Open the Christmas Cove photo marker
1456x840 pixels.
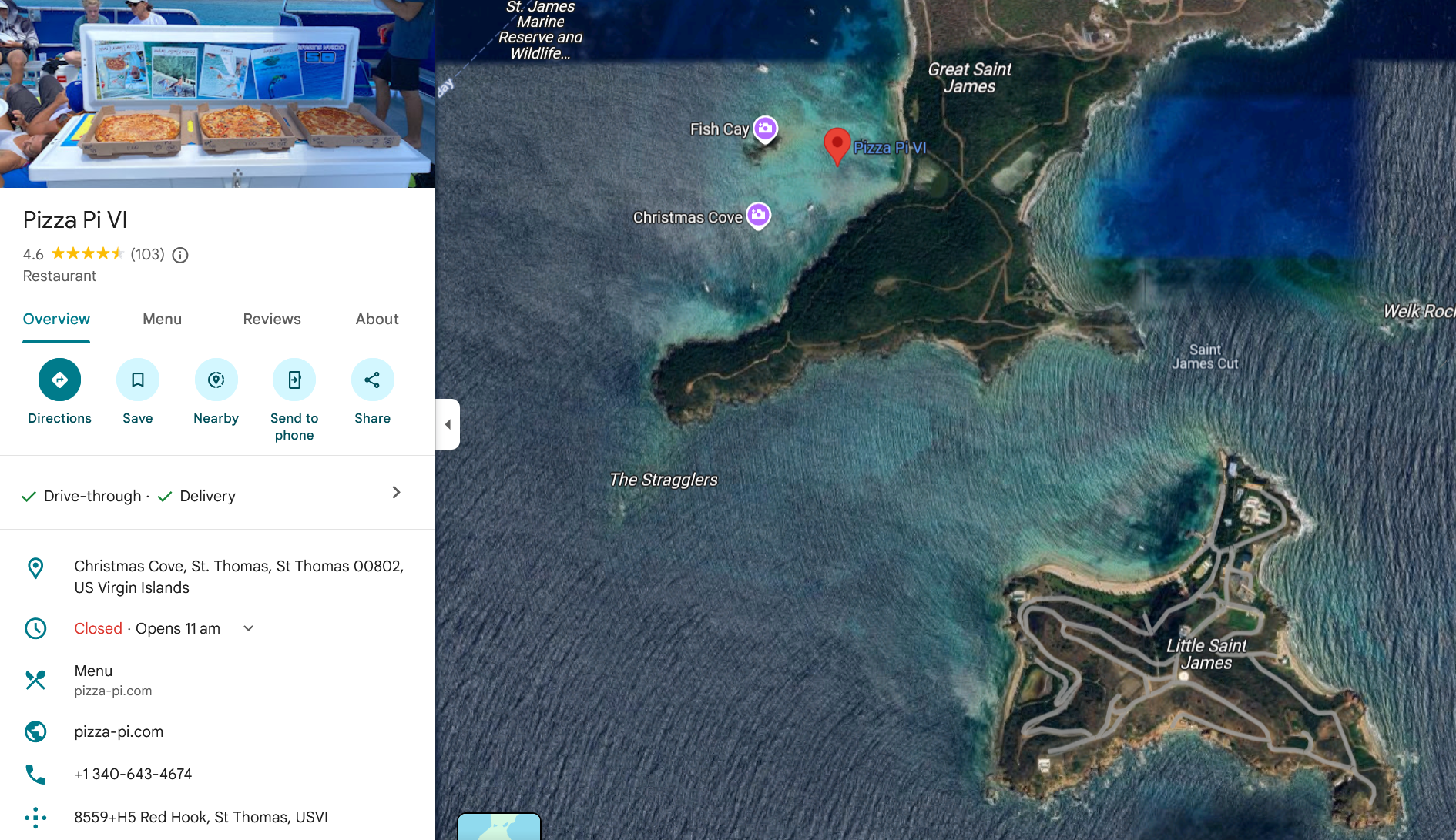759,216
